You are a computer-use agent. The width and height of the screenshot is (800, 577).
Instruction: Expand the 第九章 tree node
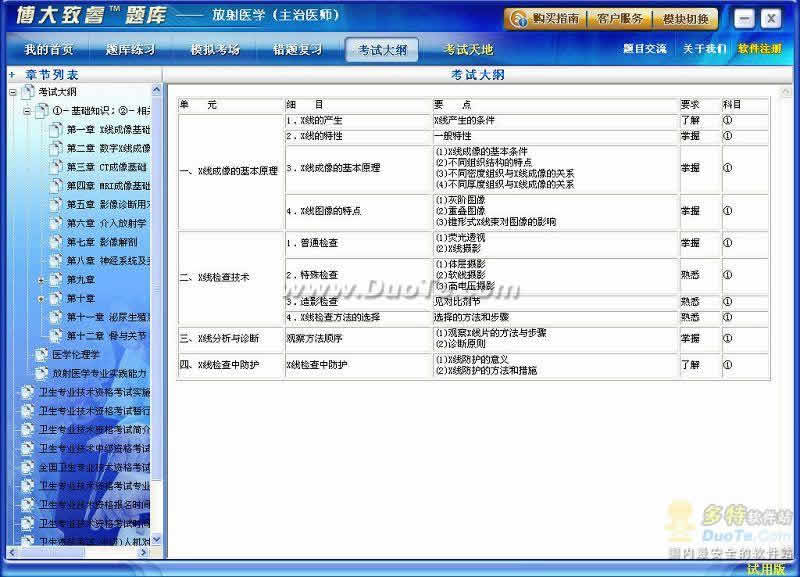tap(41, 279)
